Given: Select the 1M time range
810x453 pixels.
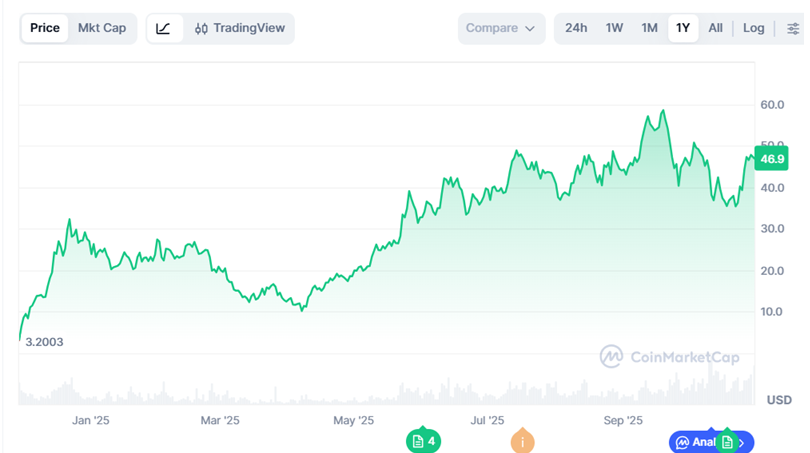Looking at the screenshot, I should [x=649, y=28].
